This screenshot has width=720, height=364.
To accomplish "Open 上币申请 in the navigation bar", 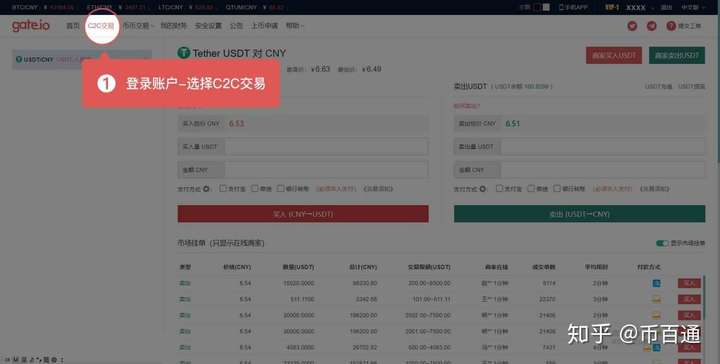I will click(x=264, y=26).
